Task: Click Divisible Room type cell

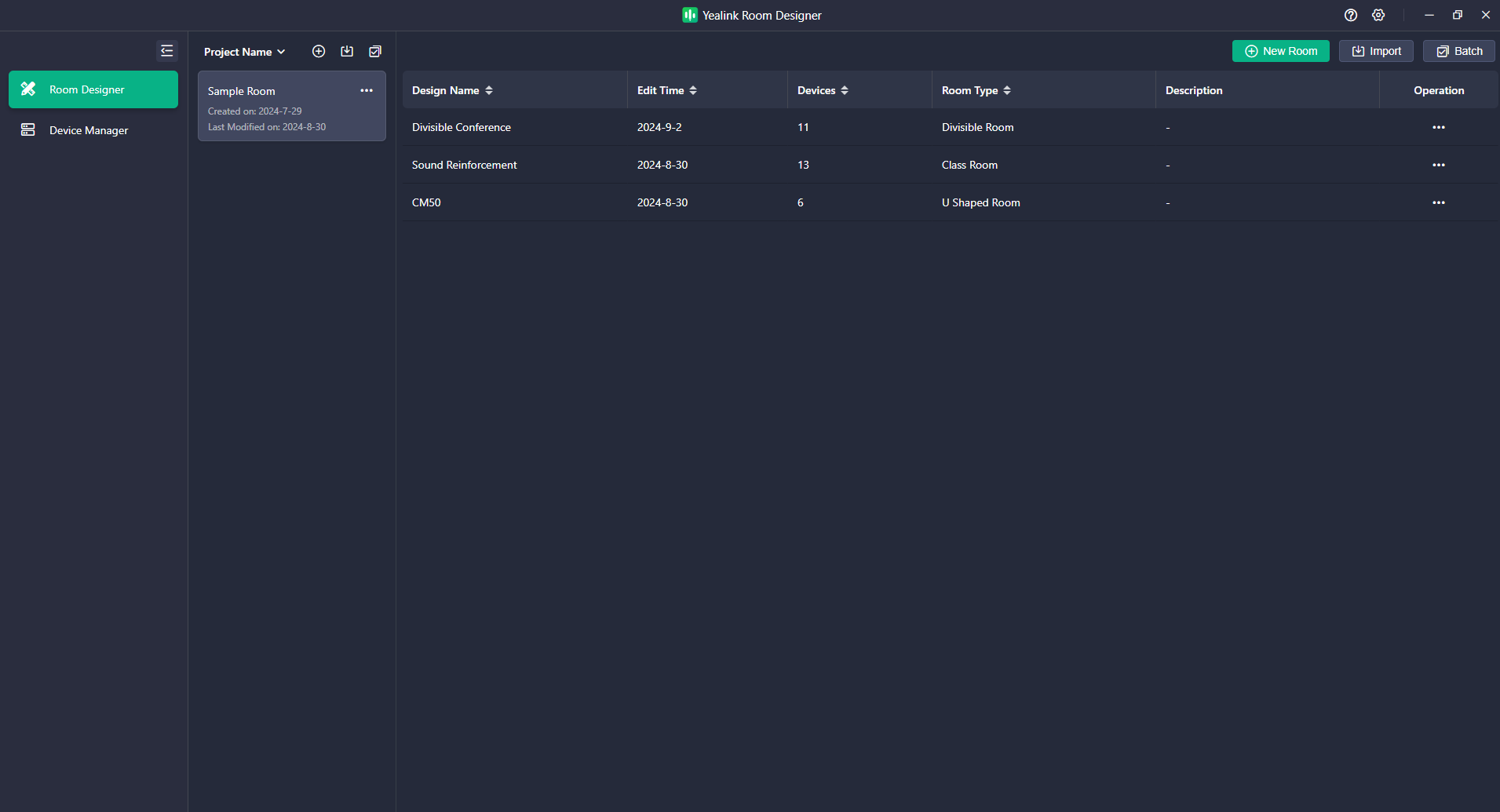Action: [x=977, y=127]
